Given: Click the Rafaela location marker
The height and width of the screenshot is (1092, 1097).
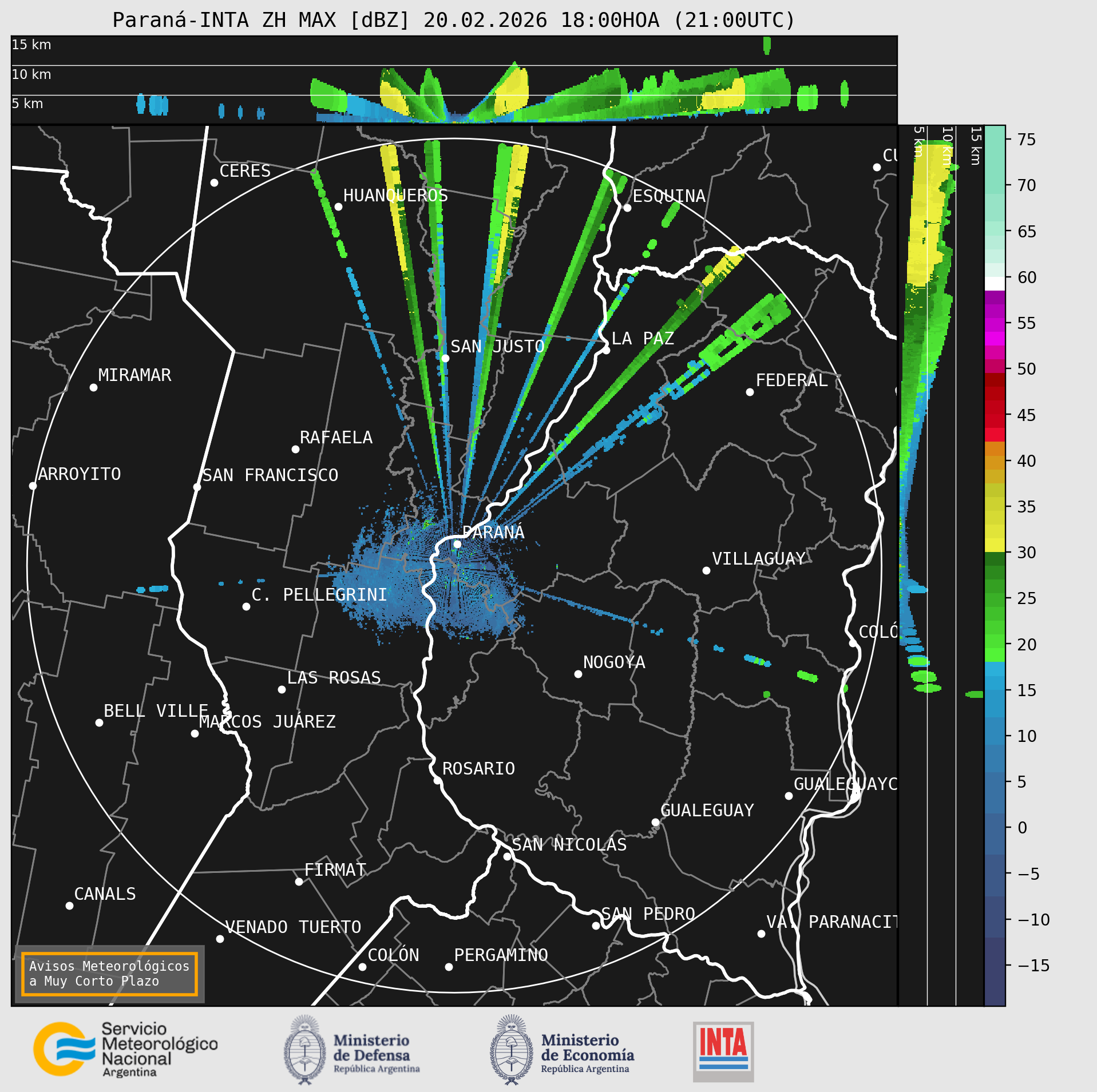Looking at the screenshot, I should (295, 449).
